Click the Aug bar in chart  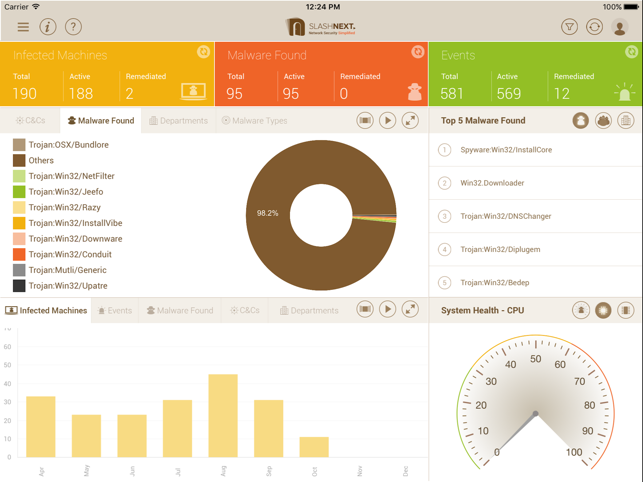(223, 416)
